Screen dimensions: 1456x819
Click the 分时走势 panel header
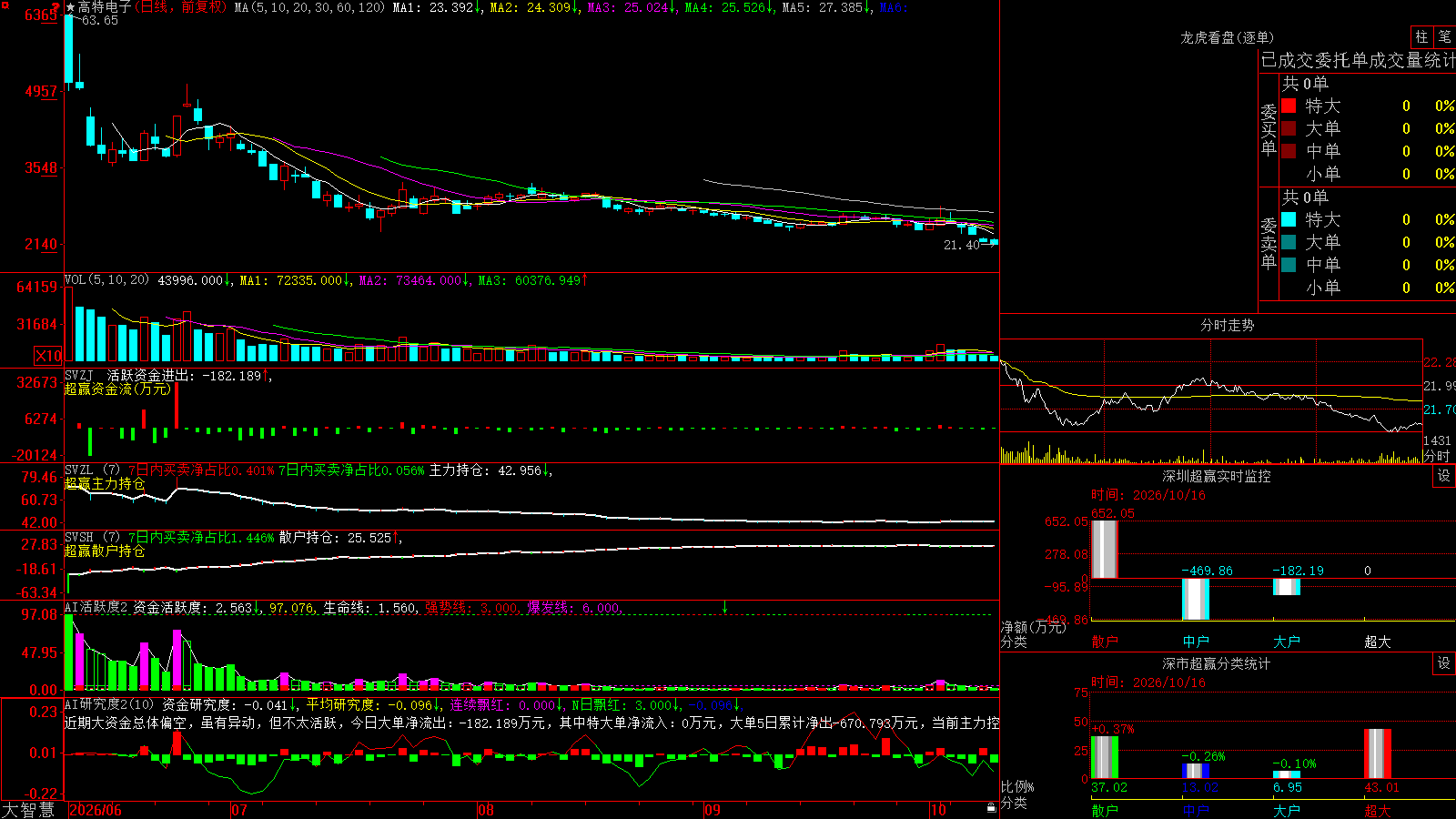pyautogui.click(x=1227, y=325)
